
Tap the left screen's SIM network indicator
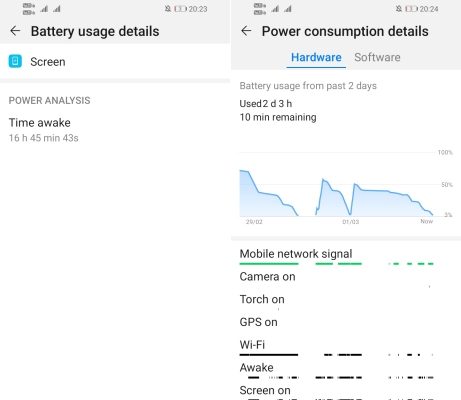point(29,9)
